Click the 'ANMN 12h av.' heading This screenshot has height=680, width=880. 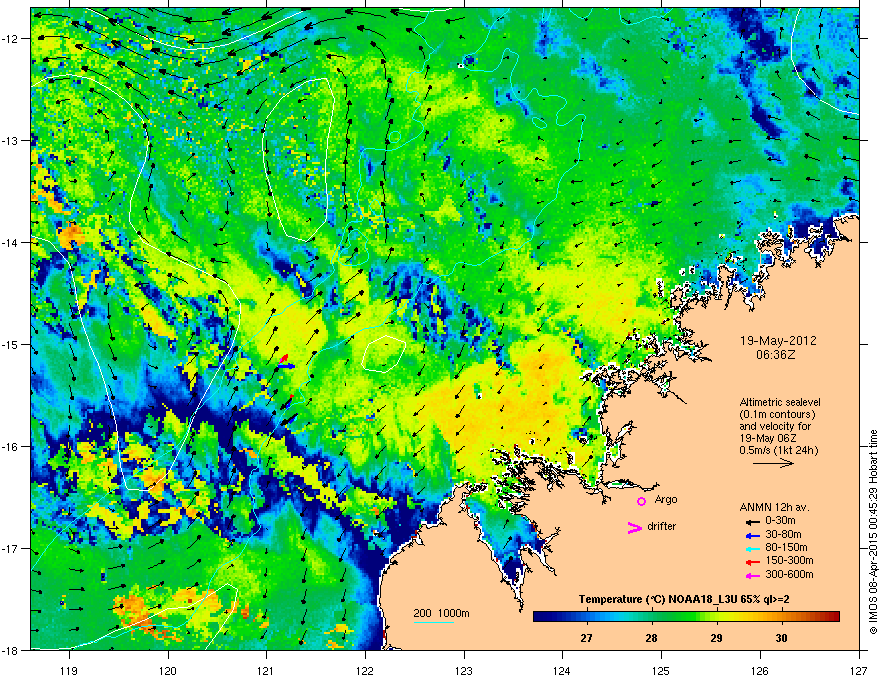pyautogui.click(x=774, y=507)
